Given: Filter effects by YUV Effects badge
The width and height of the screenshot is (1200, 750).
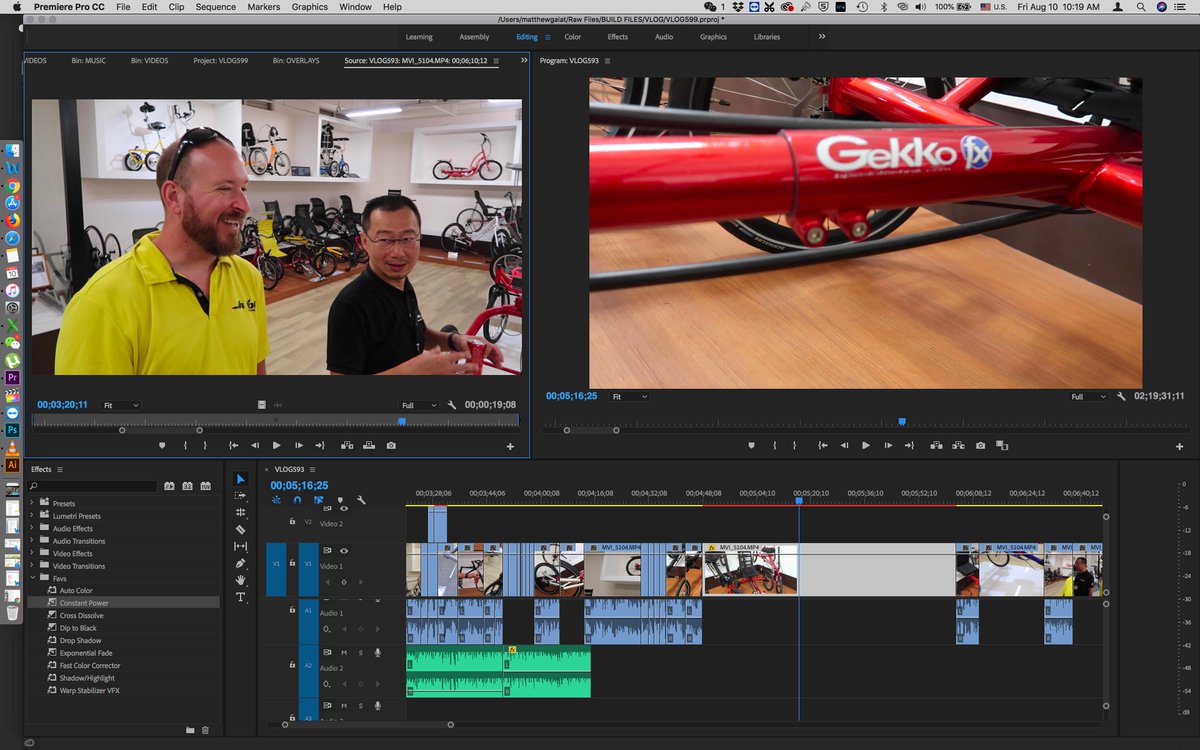Looking at the screenshot, I should tap(205, 486).
